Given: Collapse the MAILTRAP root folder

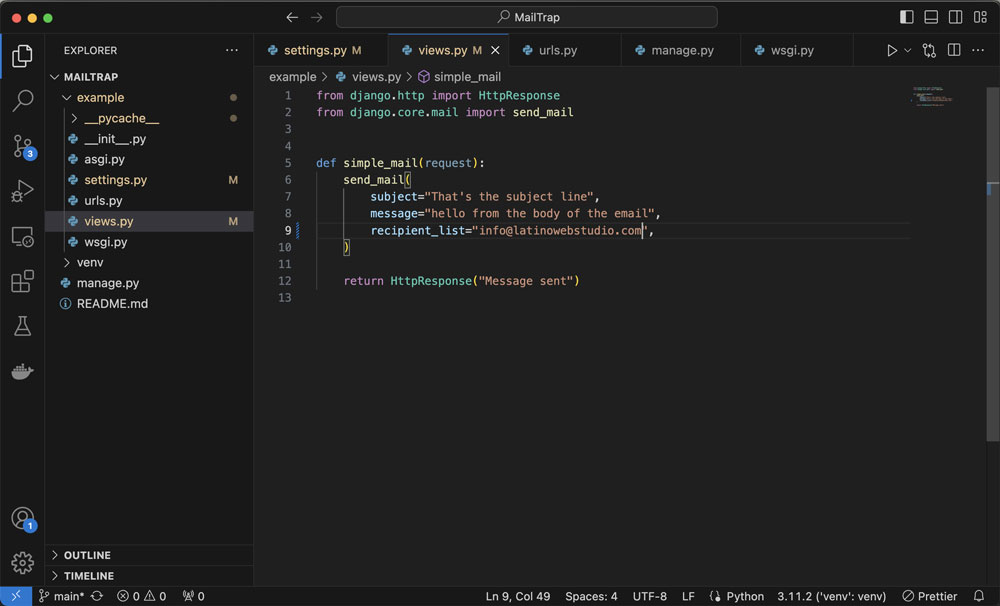Looking at the screenshot, I should (149, 77).
